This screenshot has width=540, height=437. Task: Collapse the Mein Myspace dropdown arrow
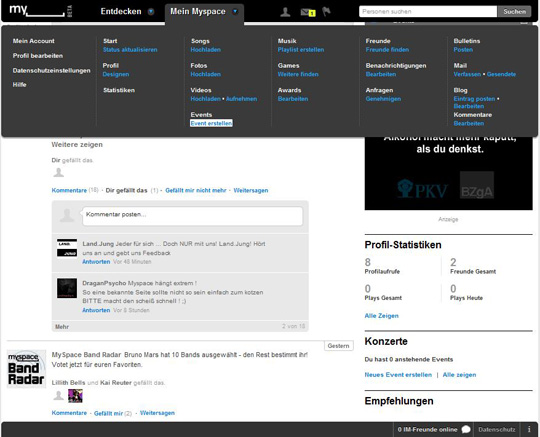(x=235, y=11)
